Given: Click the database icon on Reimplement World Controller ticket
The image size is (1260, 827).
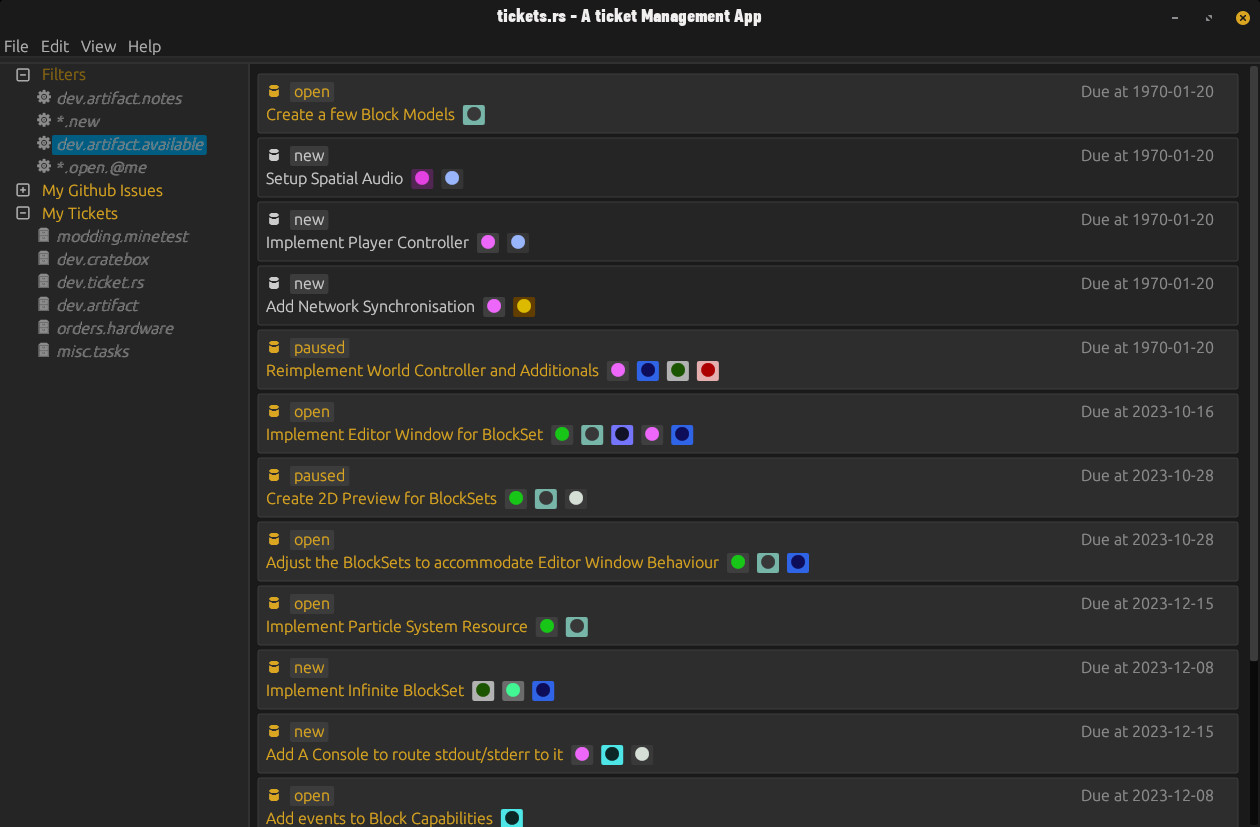Looking at the screenshot, I should [274, 347].
